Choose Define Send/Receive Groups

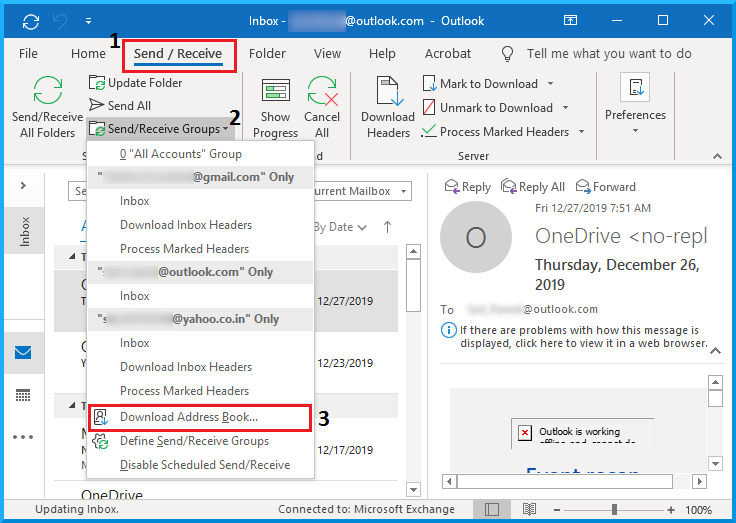200,441
